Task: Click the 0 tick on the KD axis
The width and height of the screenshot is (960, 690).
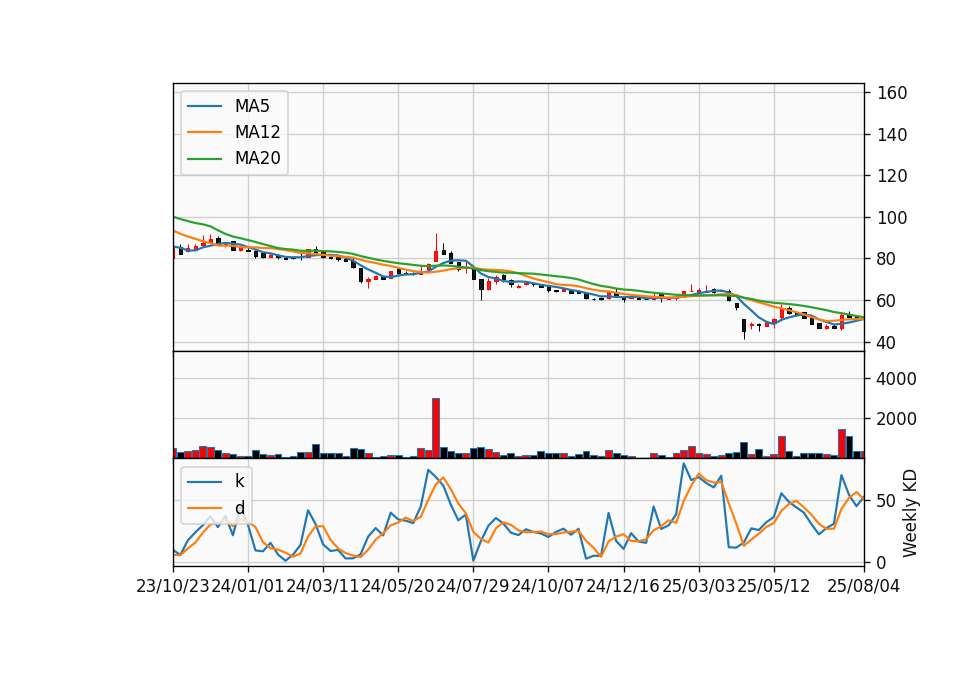Action: pos(882,562)
